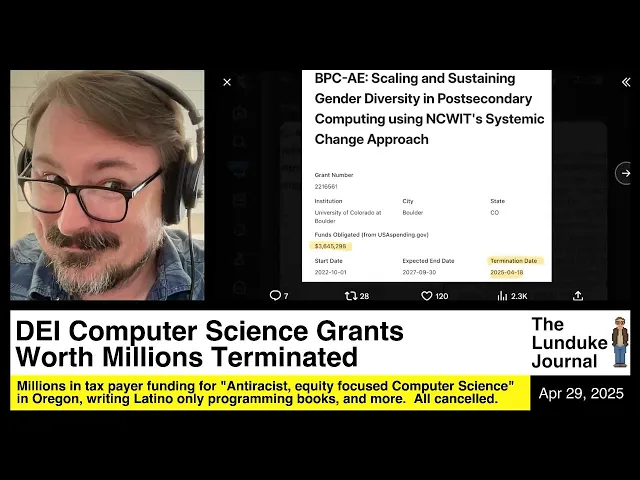The width and height of the screenshot is (640, 480).
Task: Click the date 'Apr 29, 2025'
Action: [x=581, y=393]
